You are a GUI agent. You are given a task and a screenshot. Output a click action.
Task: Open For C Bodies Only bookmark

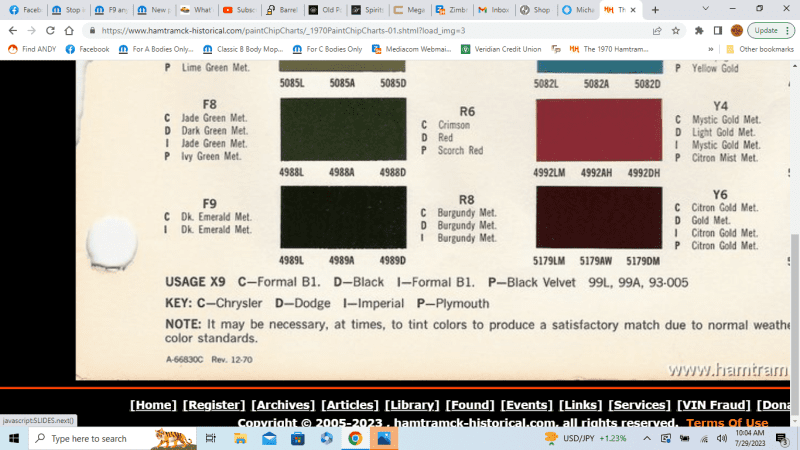click(327, 49)
